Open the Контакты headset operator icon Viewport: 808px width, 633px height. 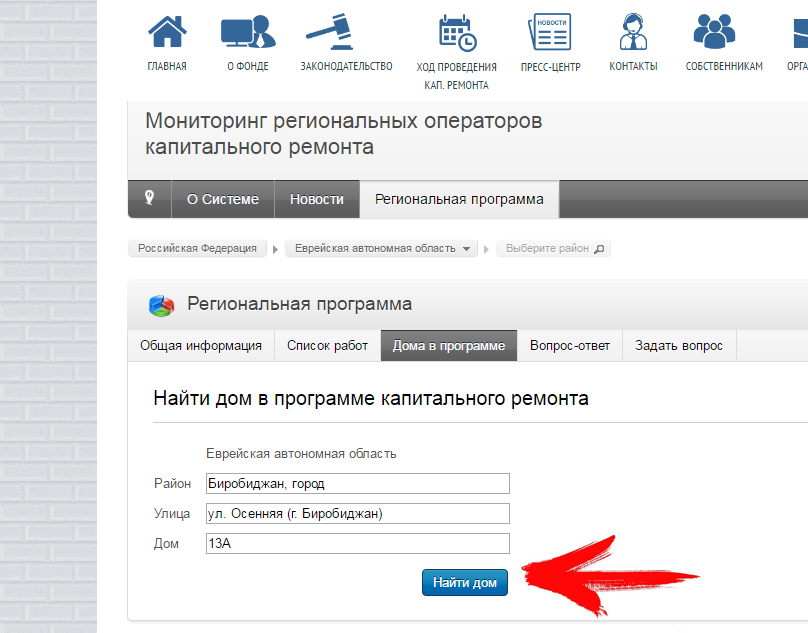[x=633, y=32]
